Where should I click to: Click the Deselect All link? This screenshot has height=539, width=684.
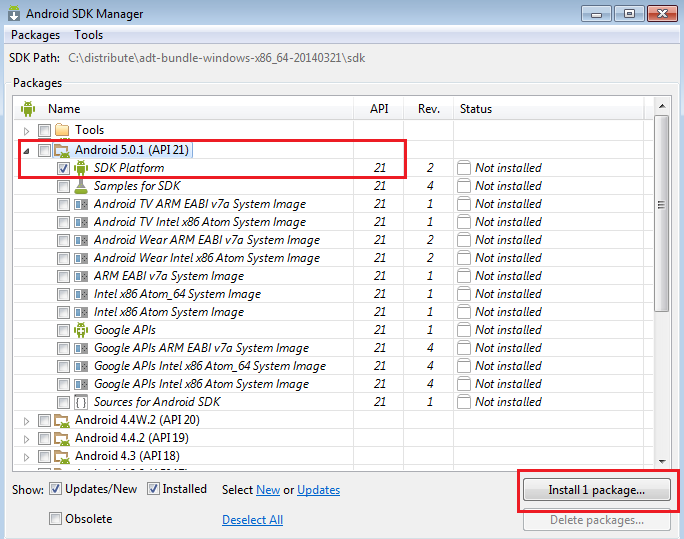pos(253,520)
